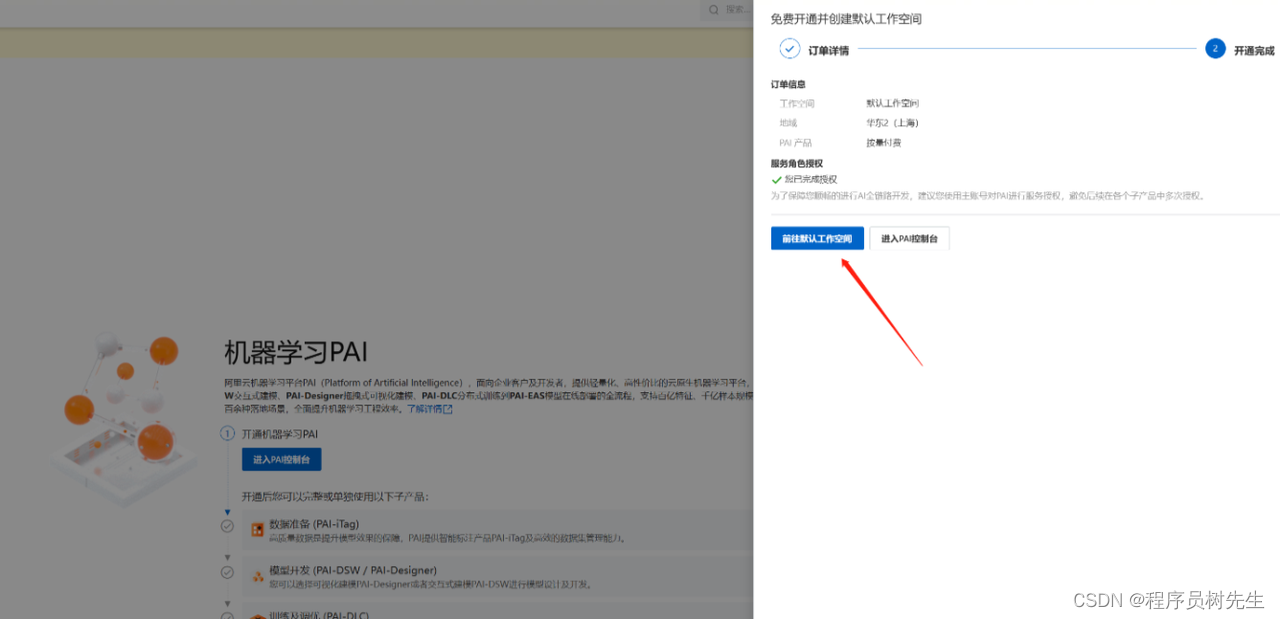Click the green check beside 您已完成授权
Image resolution: width=1280 pixels, height=619 pixels.
pyautogui.click(x=777, y=180)
